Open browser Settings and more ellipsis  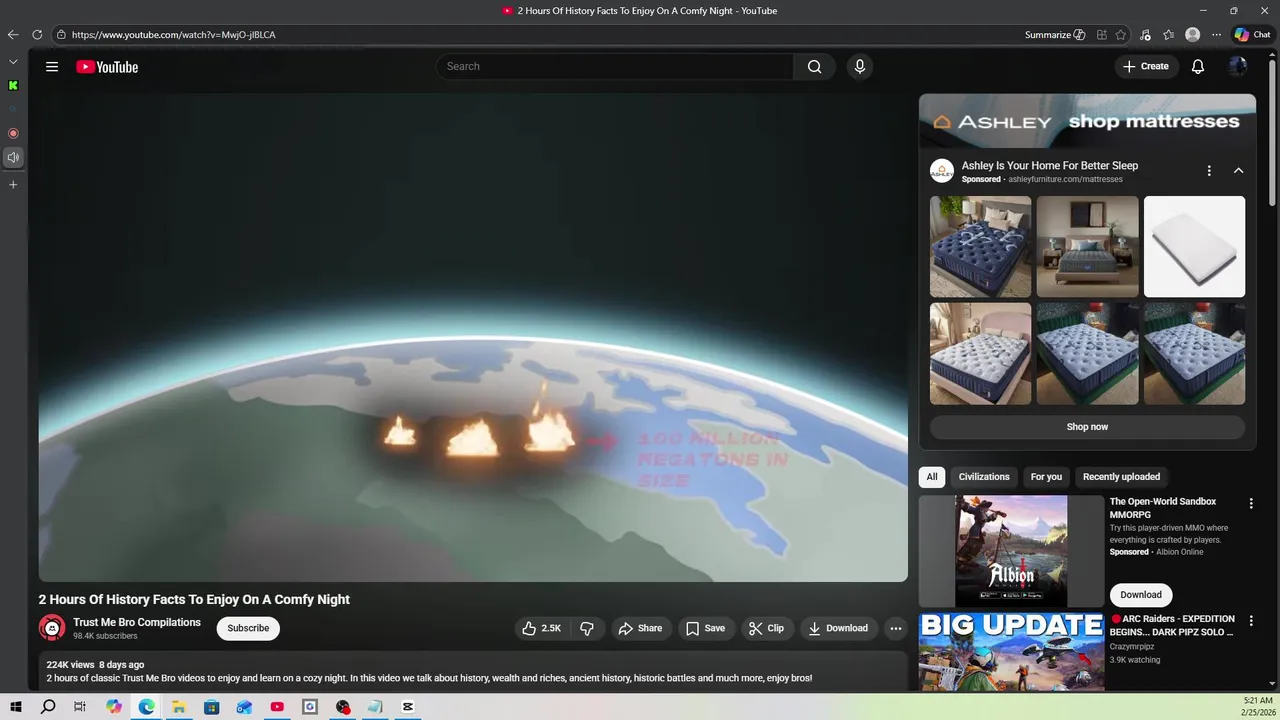tap(1216, 35)
